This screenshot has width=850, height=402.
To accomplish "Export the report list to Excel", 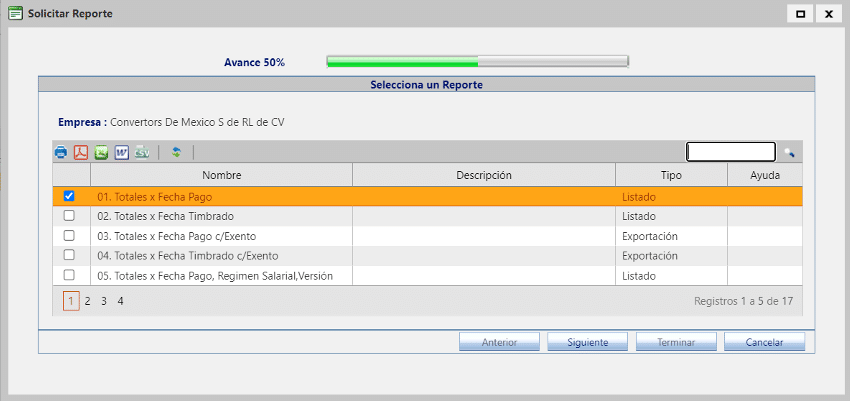I will (101, 153).
